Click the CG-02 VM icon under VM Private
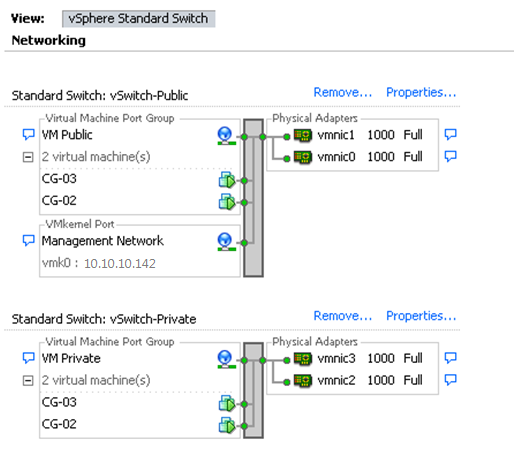 [227, 426]
